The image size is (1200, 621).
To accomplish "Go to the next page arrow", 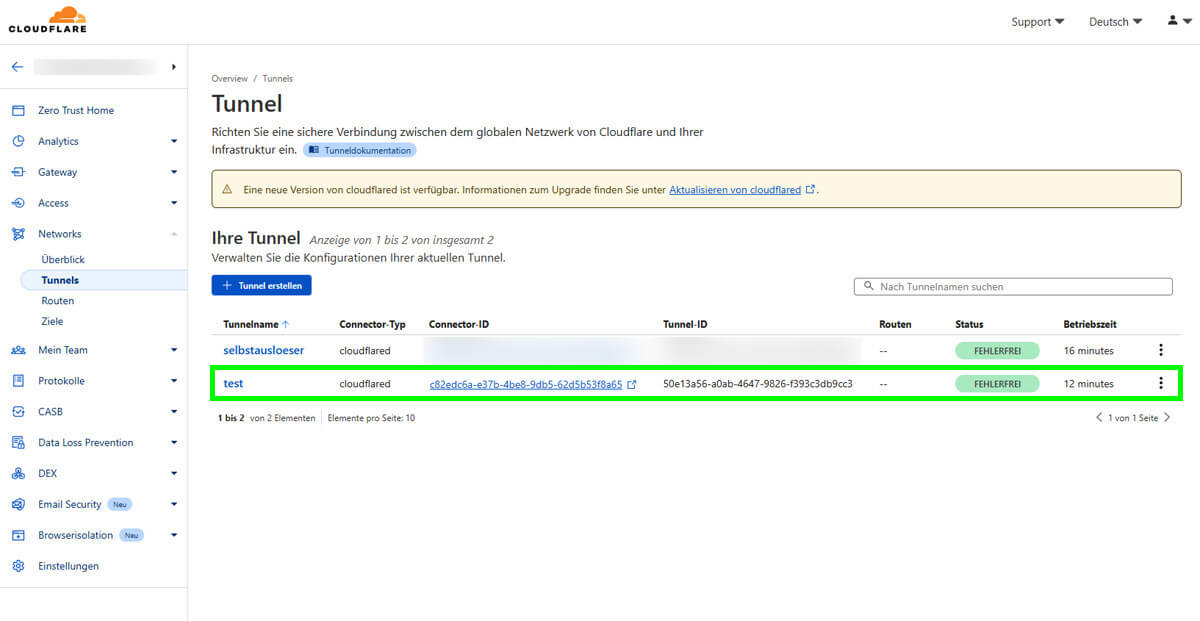I will point(1167,418).
